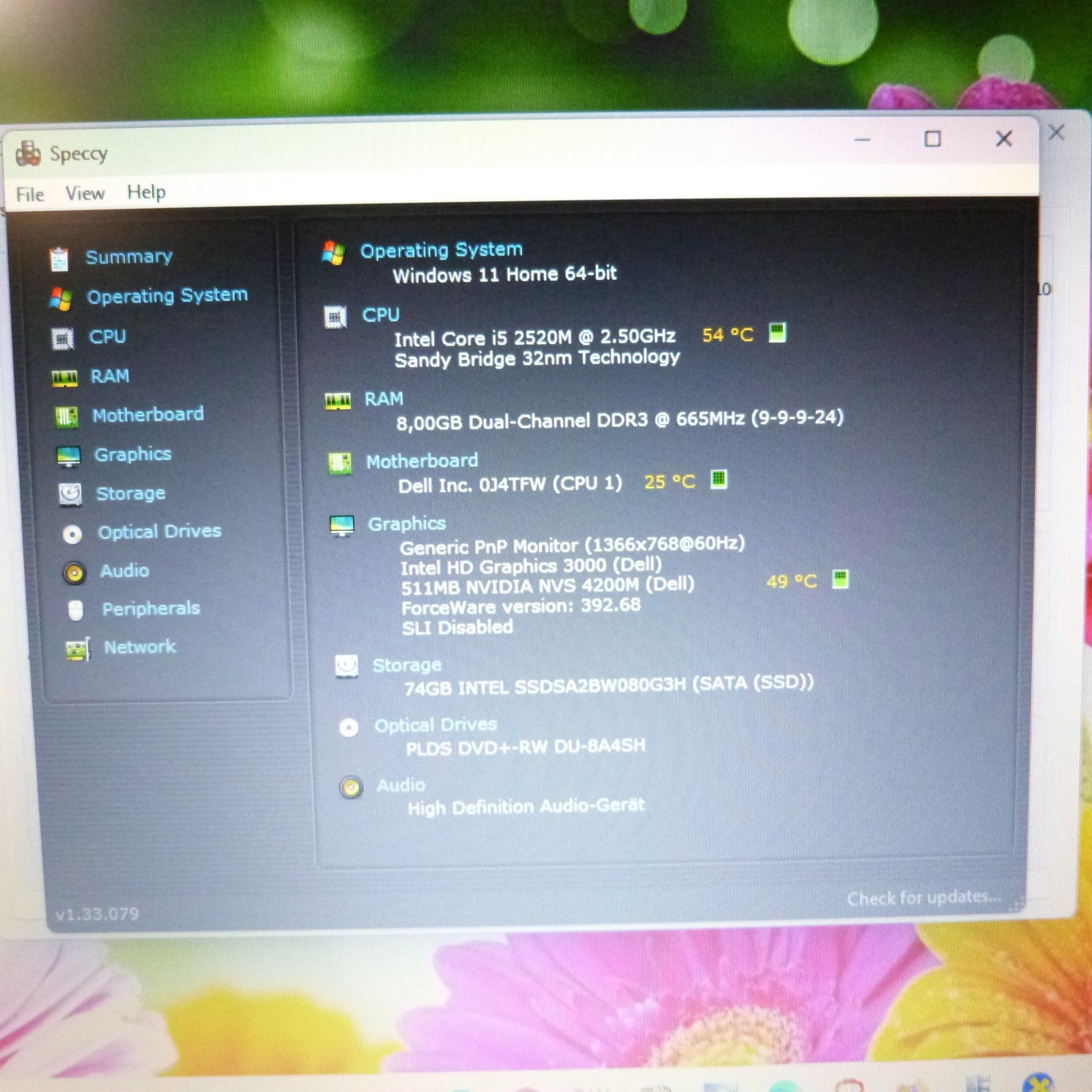Open the Operating System heading in summary

point(441,250)
